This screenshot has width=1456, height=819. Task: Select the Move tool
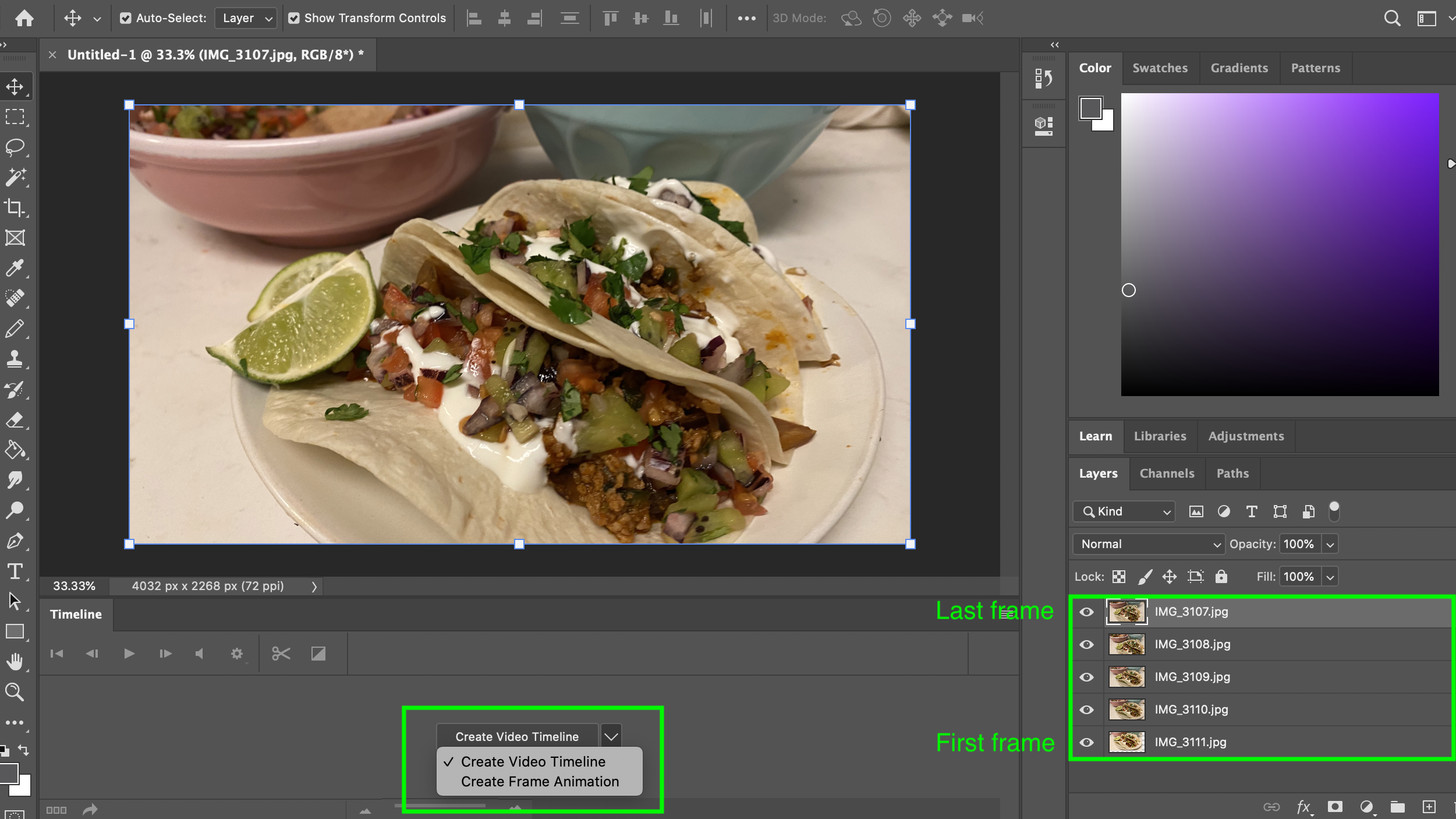tap(16, 86)
